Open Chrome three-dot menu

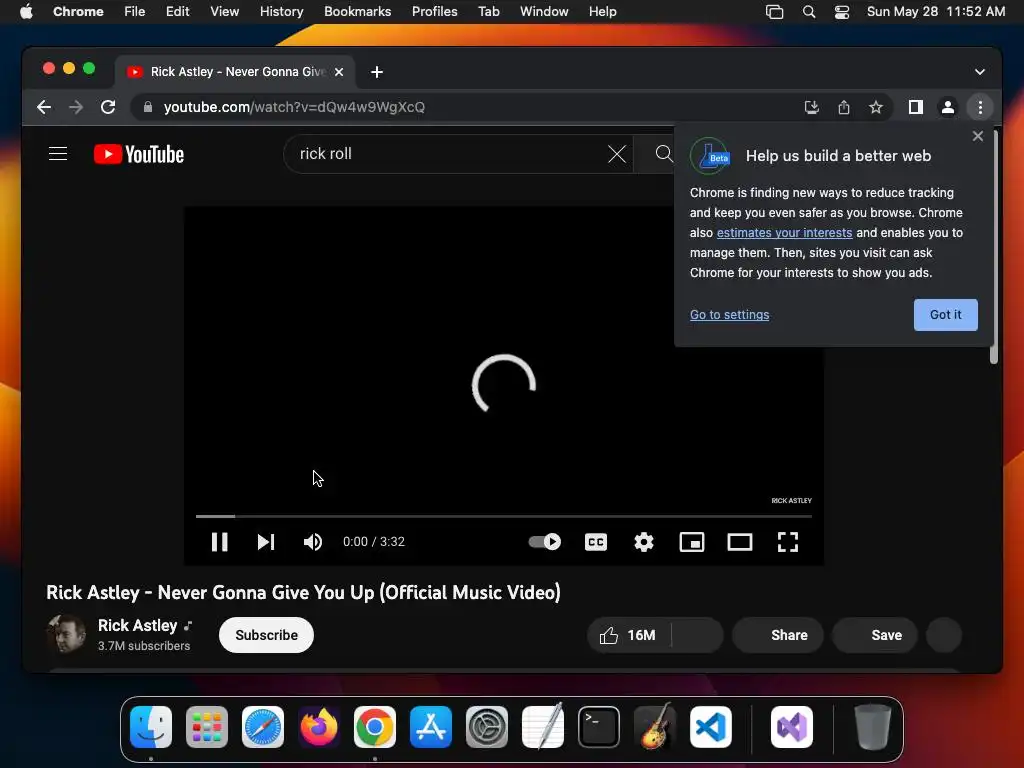tap(980, 107)
